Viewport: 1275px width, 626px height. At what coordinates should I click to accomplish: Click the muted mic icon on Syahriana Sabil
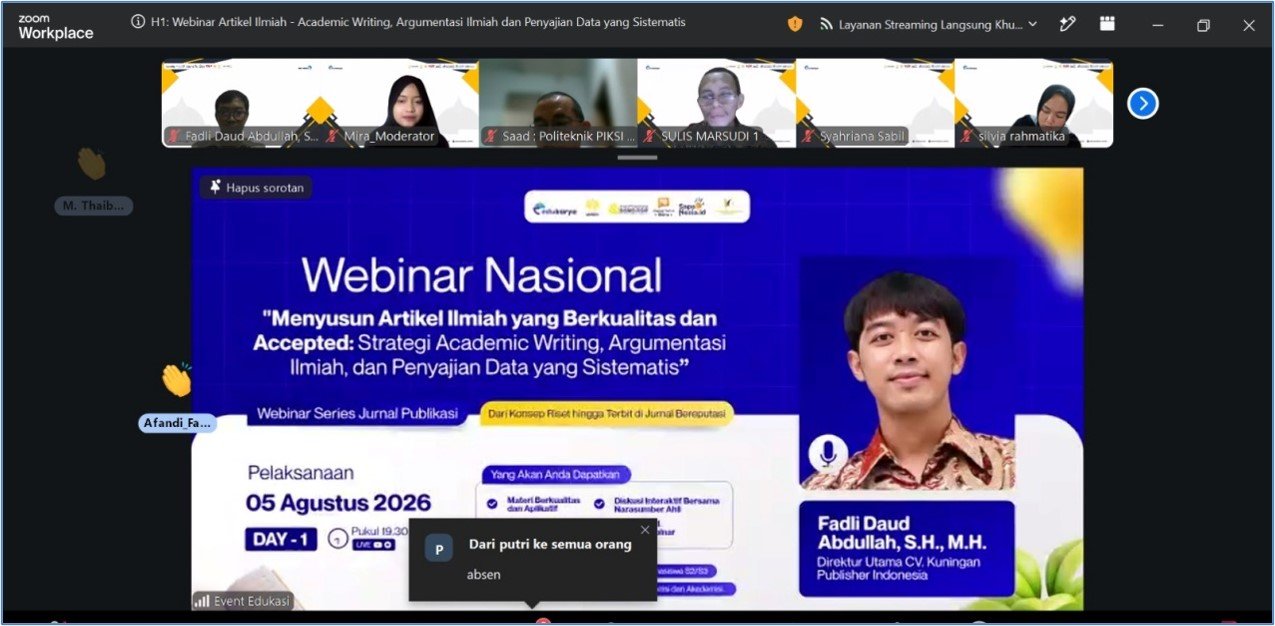tap(809, 136)
